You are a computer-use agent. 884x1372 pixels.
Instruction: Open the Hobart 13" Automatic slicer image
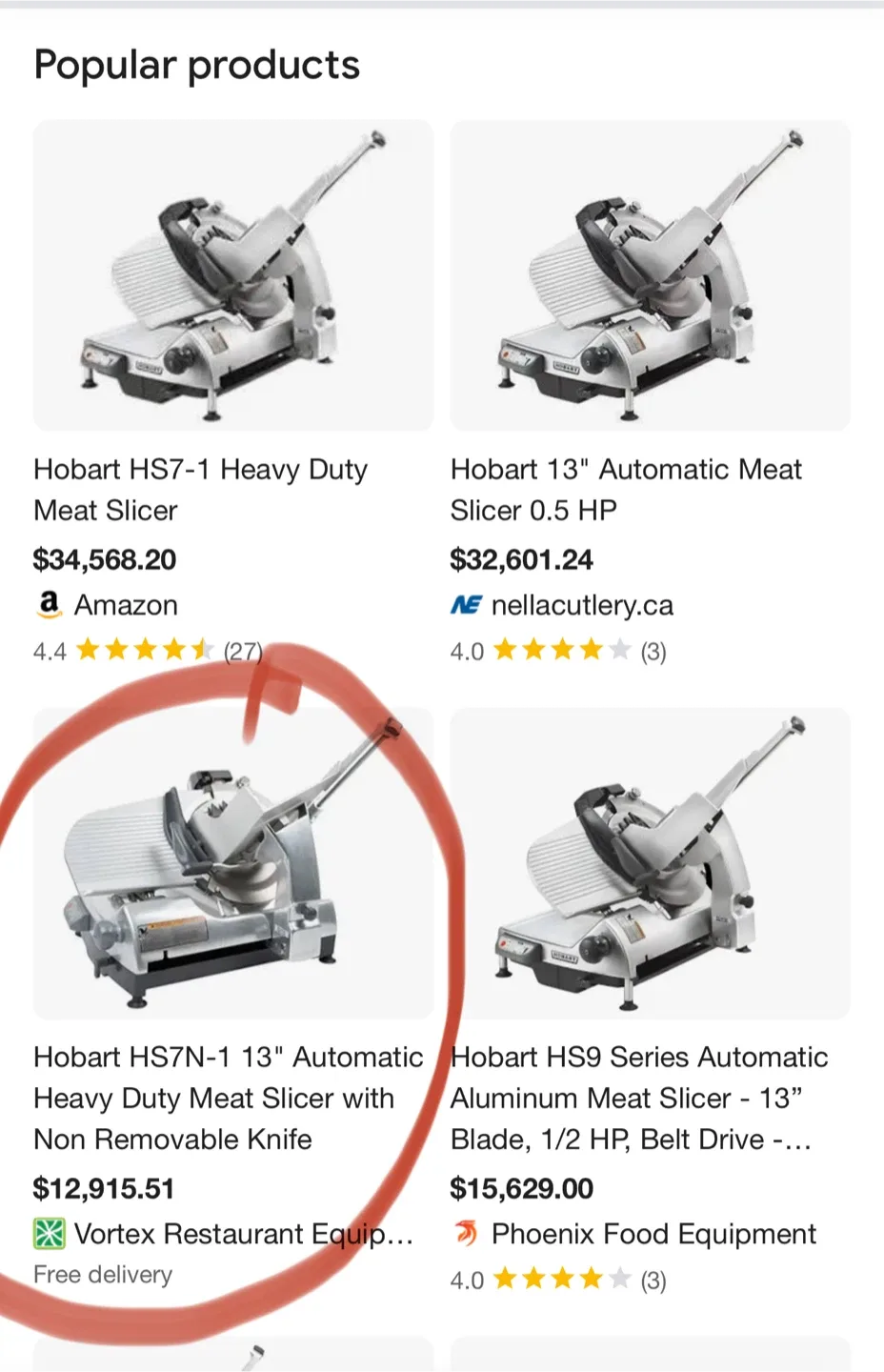[x=651, y=275]
